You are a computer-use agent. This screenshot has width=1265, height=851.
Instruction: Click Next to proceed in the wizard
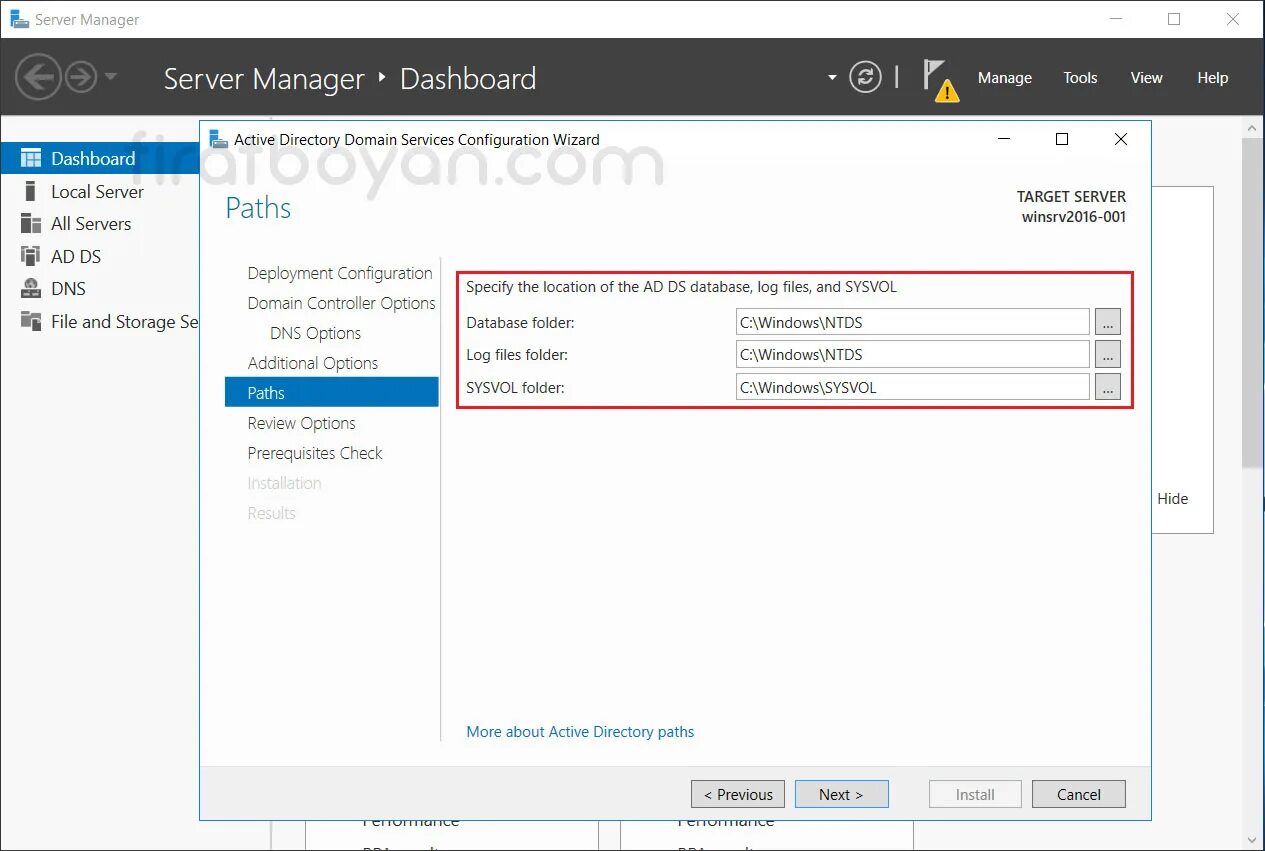coord(841,793)
